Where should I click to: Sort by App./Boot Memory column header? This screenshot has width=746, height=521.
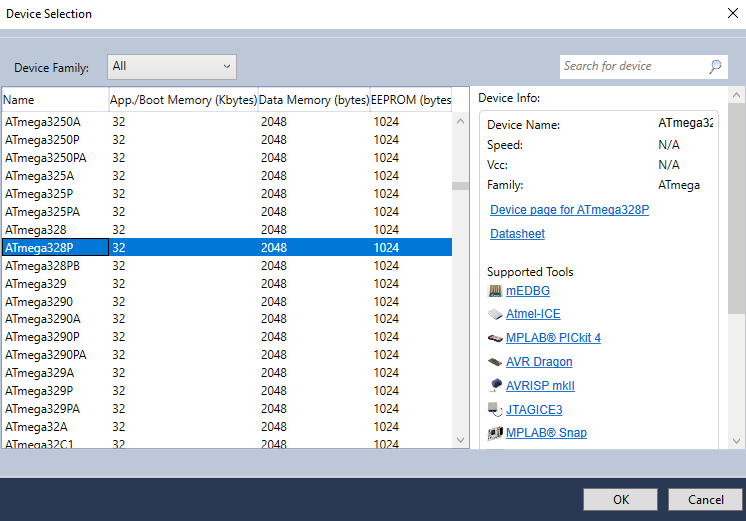pos(183,100)
